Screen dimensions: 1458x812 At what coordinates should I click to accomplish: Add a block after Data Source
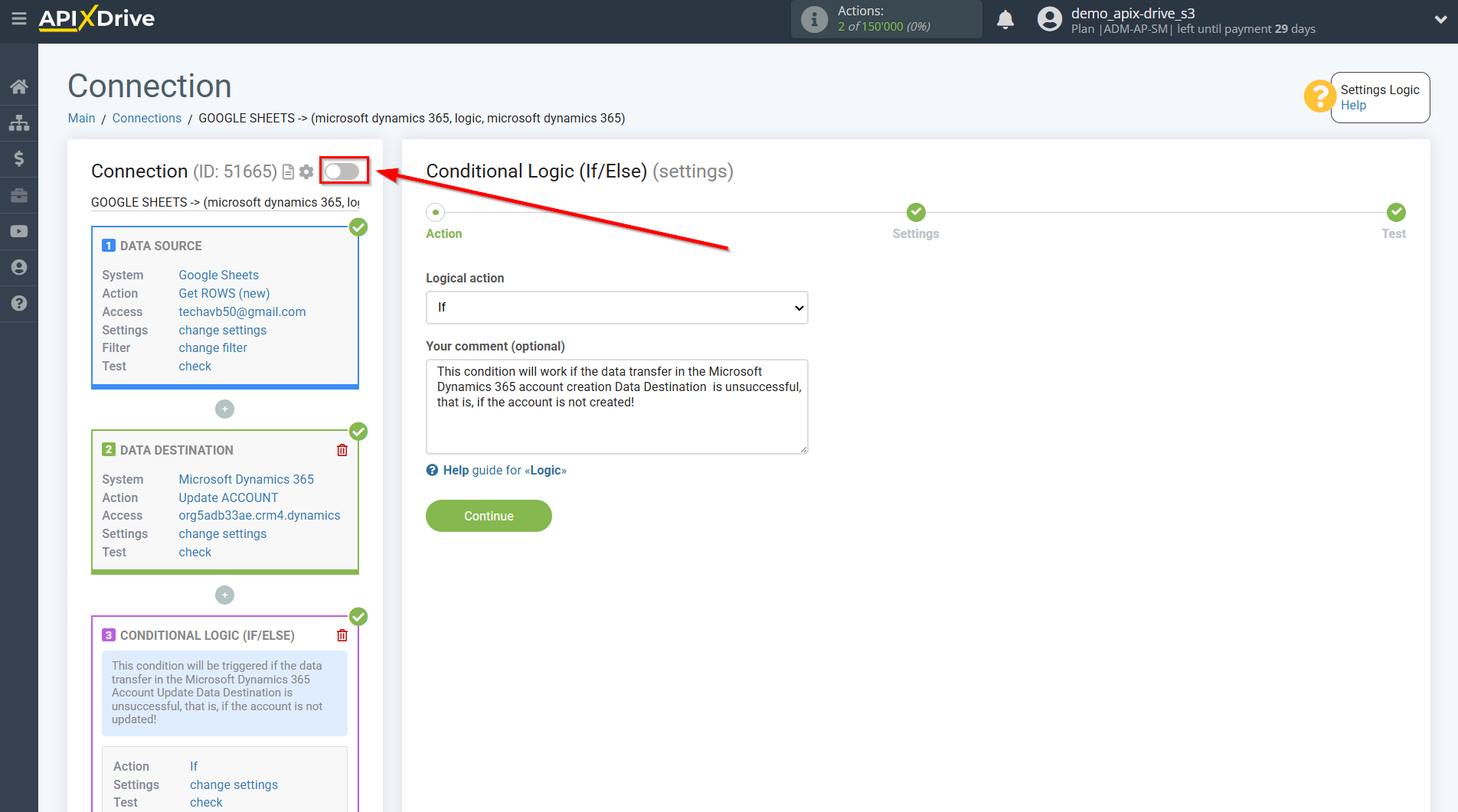pyautogui.click(x=224, y=409)
